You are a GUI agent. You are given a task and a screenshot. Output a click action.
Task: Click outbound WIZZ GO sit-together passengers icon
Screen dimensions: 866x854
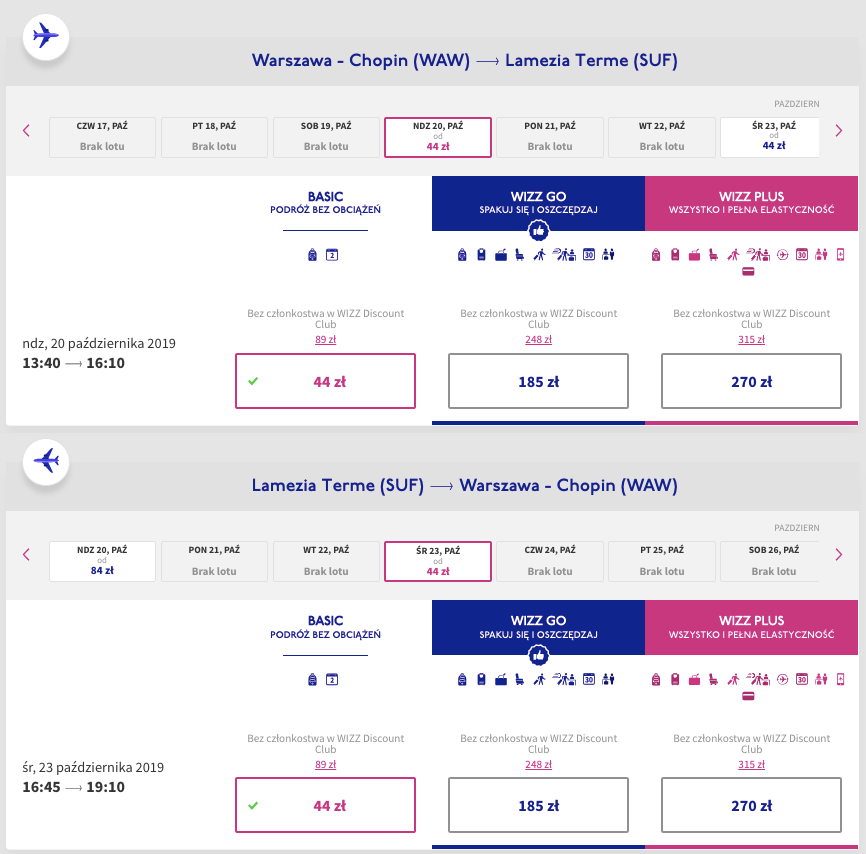(x=608, y=255)
